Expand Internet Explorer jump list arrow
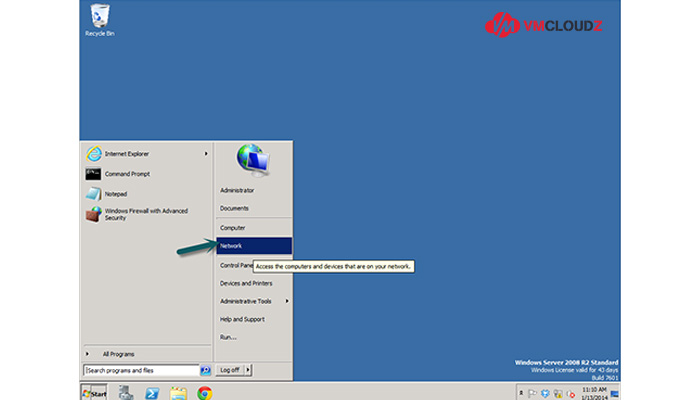 point(206,154)
